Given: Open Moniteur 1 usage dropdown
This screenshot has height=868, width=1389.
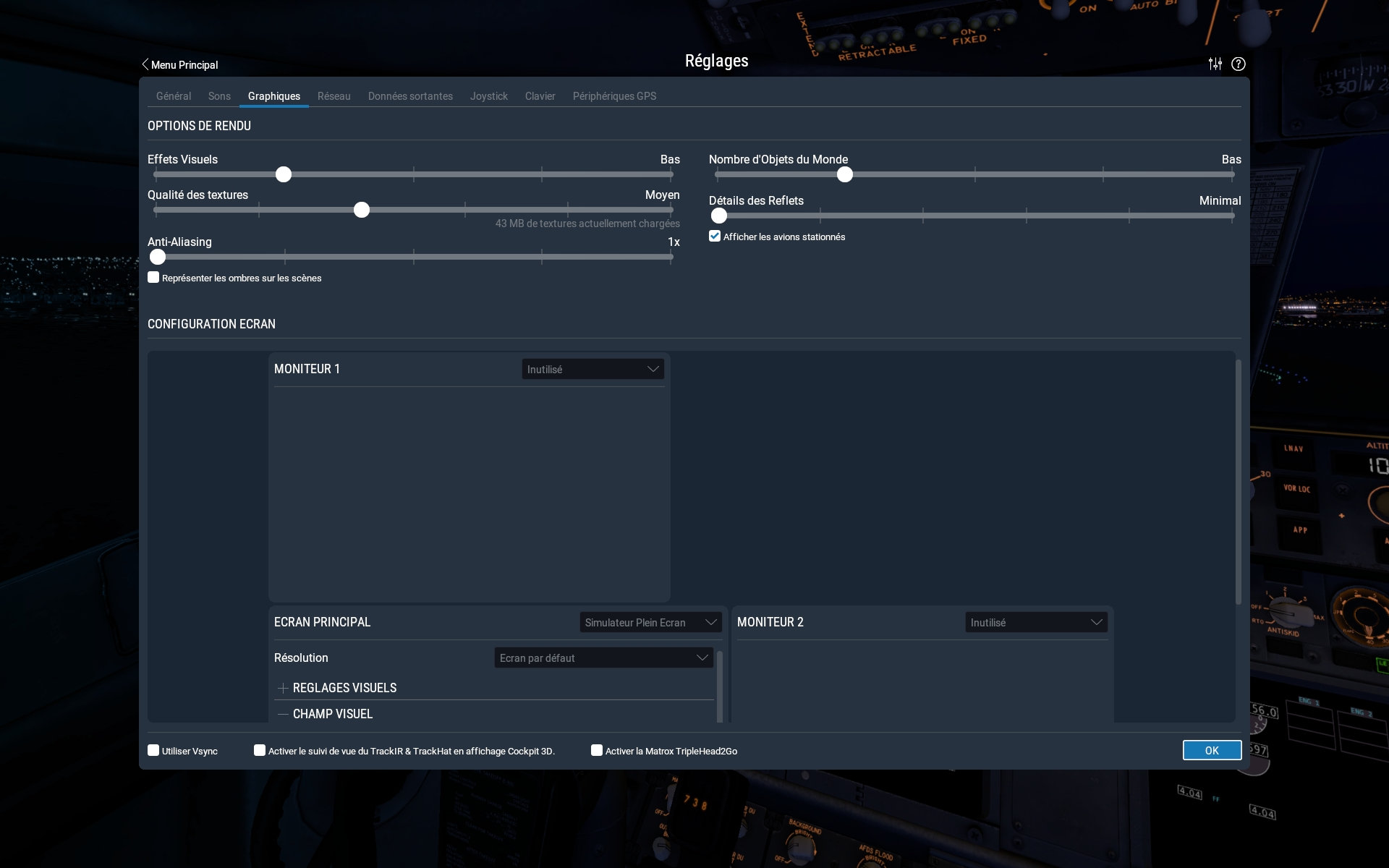Looking at the screenshot, I should (x=592, y=369).
